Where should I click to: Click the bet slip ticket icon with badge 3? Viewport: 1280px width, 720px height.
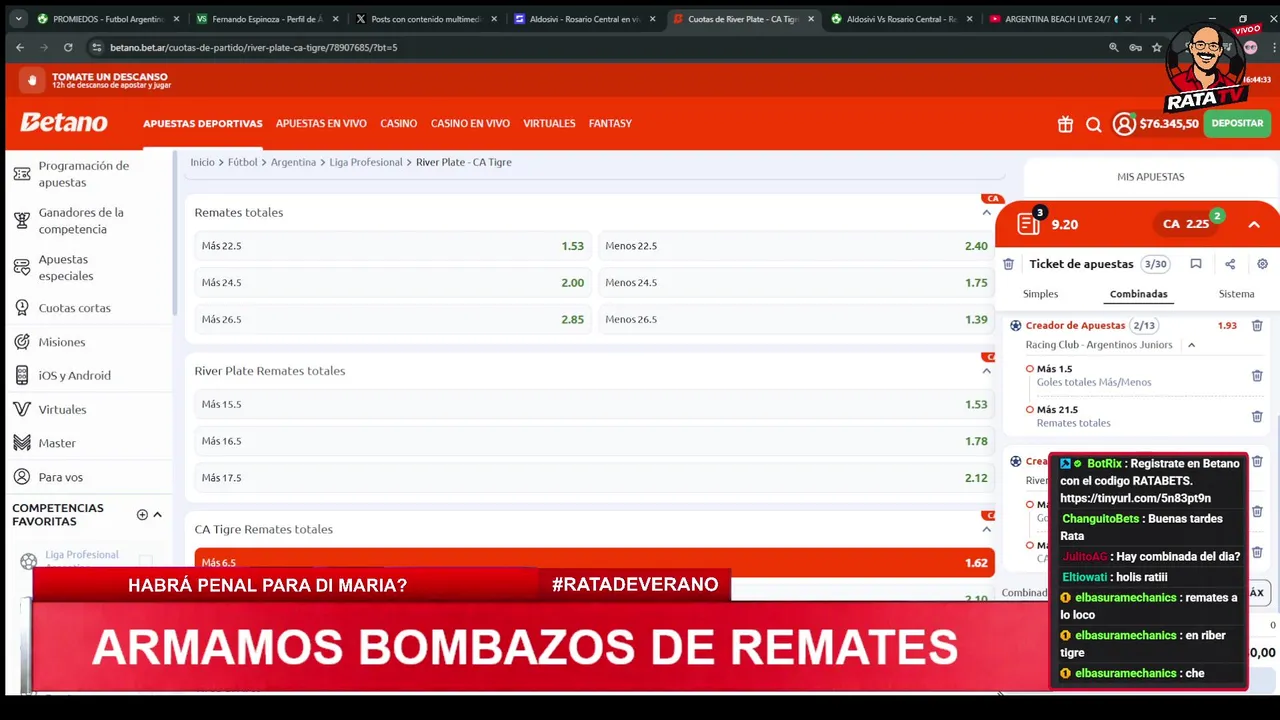[x=1030, y=222]
